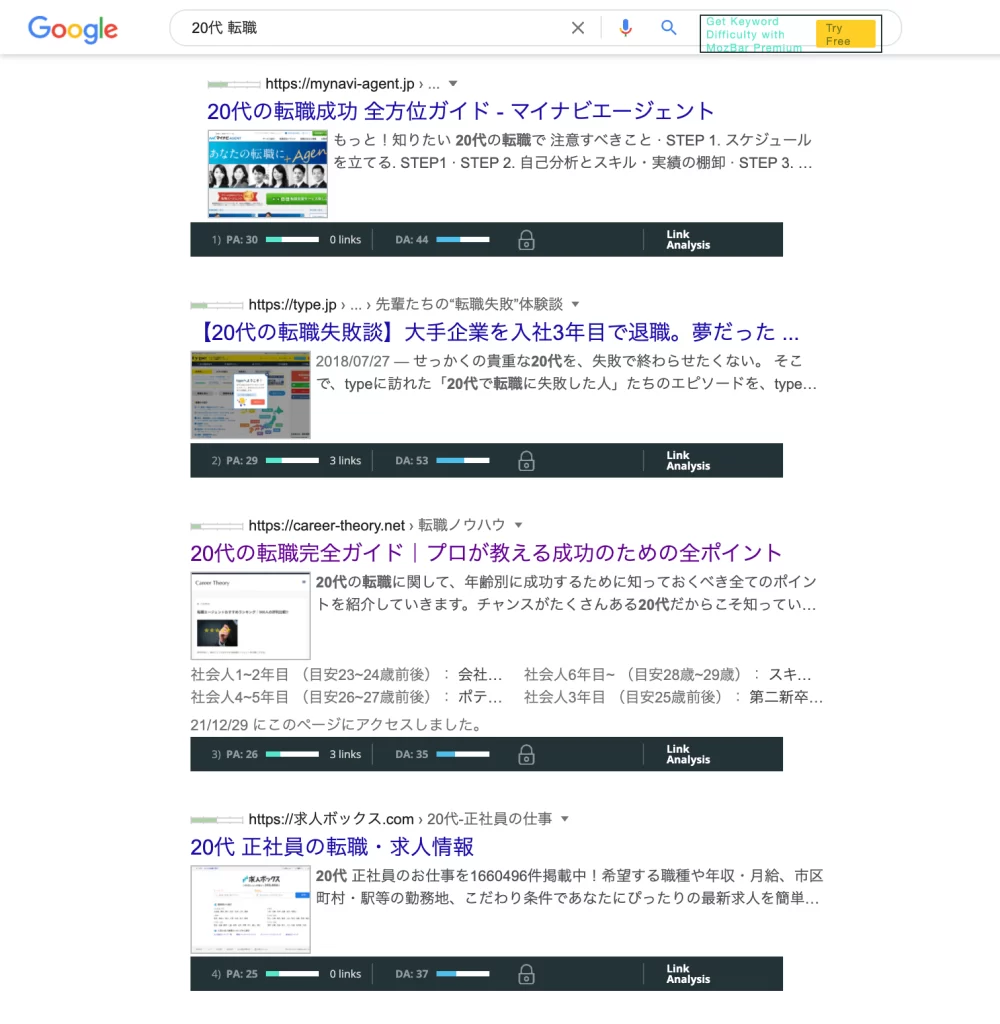Clear the search box text
Screen dimensions: 1000x1024
click(x=578, y=28)
